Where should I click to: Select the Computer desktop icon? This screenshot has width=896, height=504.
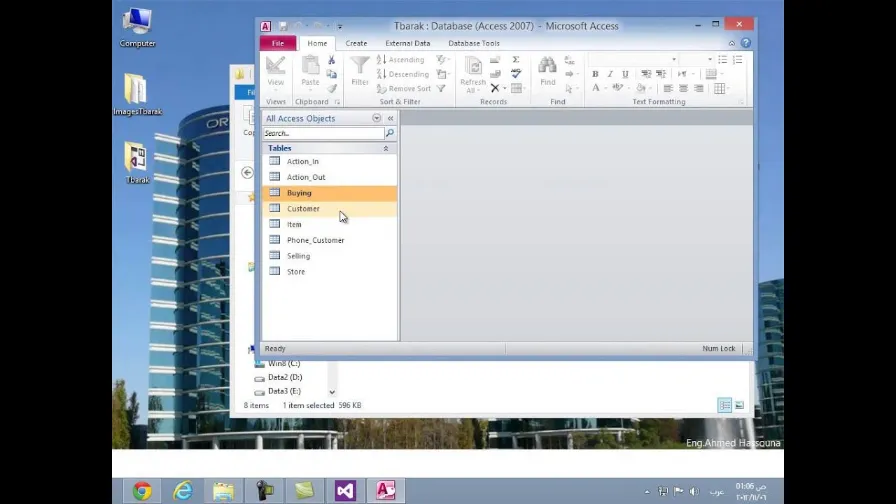137,27
